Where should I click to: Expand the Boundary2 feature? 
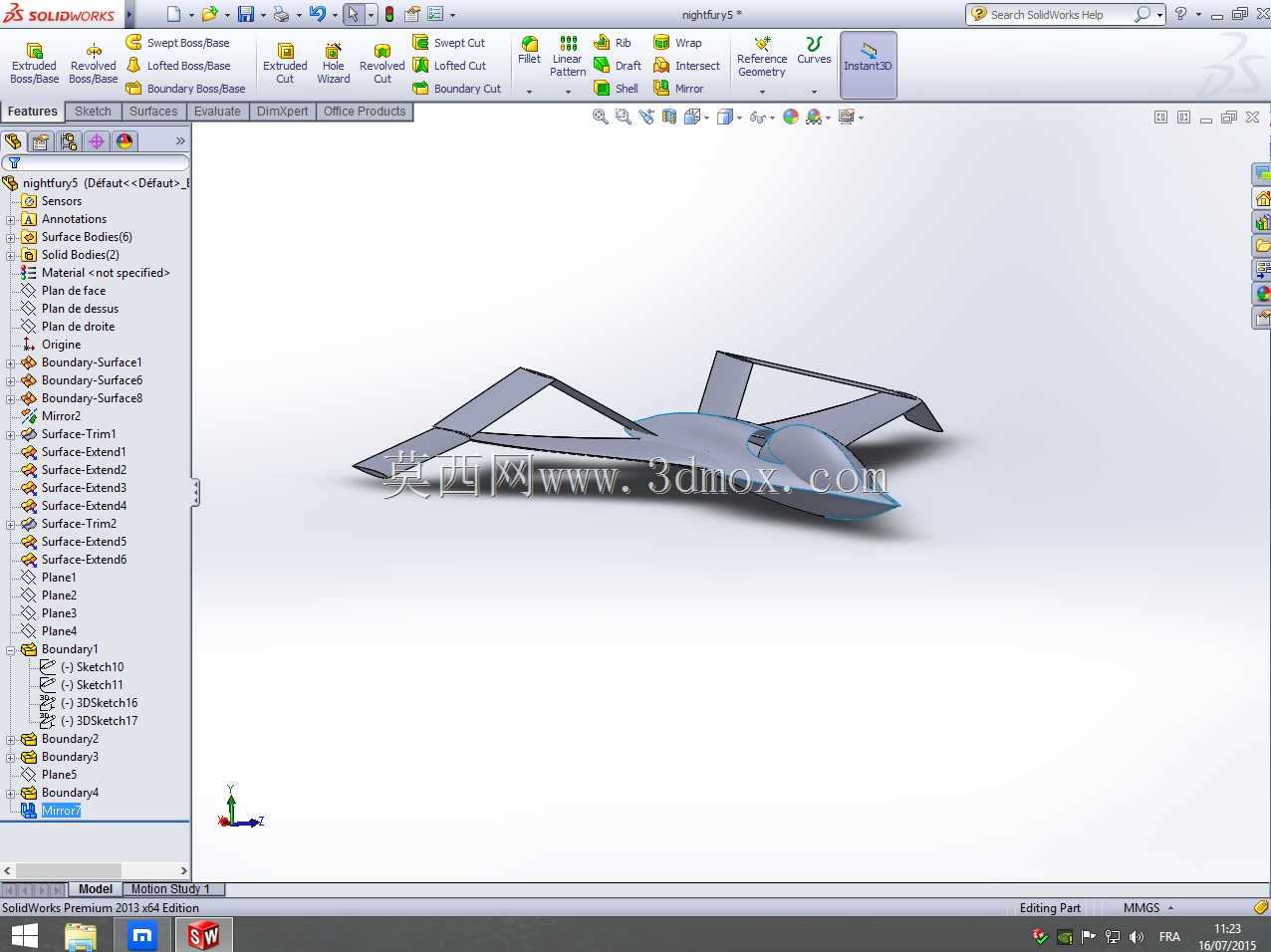(x=11, y=739)
